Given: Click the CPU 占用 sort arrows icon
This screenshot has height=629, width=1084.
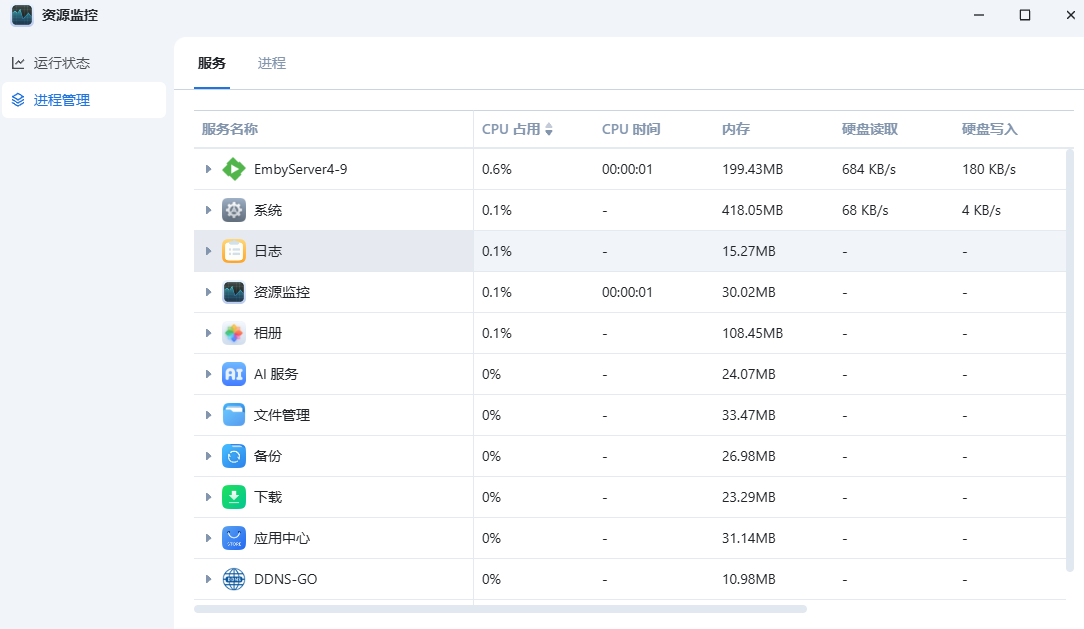Looking at the screenshot, I should point(549,129).
